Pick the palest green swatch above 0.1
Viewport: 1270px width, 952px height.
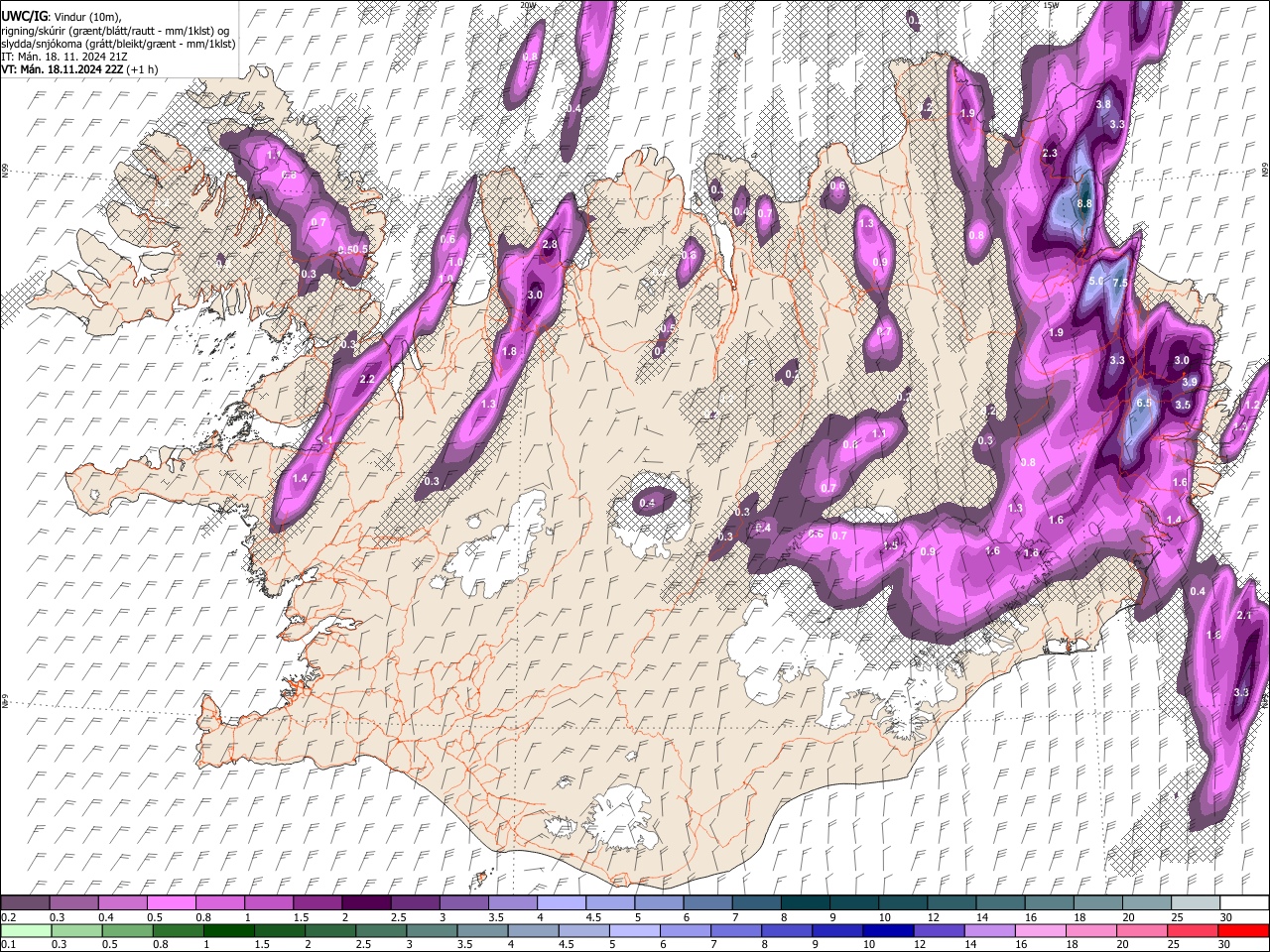(25, 930)
